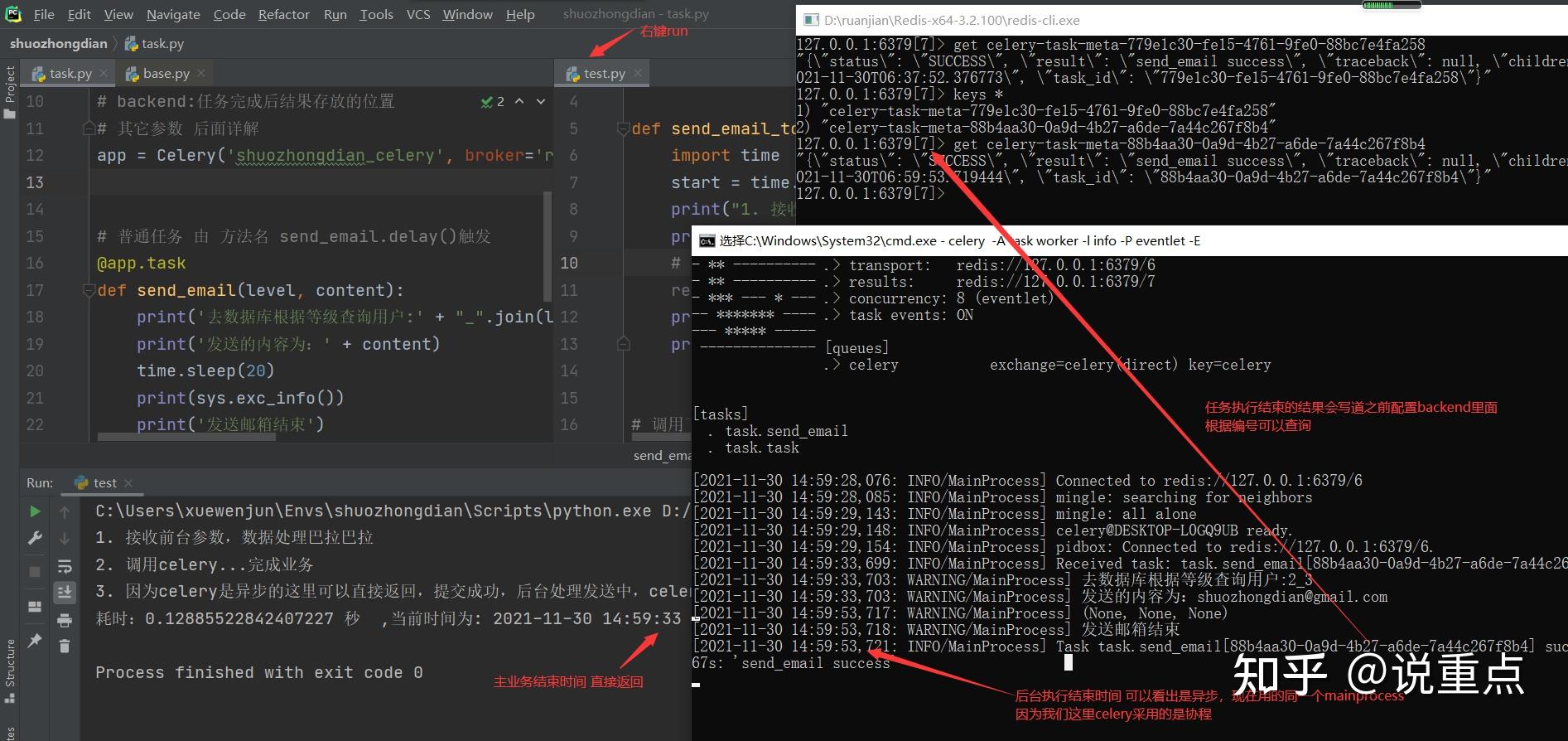The height and width of the screenshot is (741, 1568).
Task: Click '. task.send_email' under [tasks] in cmd
Action: (x=779, y=431)
